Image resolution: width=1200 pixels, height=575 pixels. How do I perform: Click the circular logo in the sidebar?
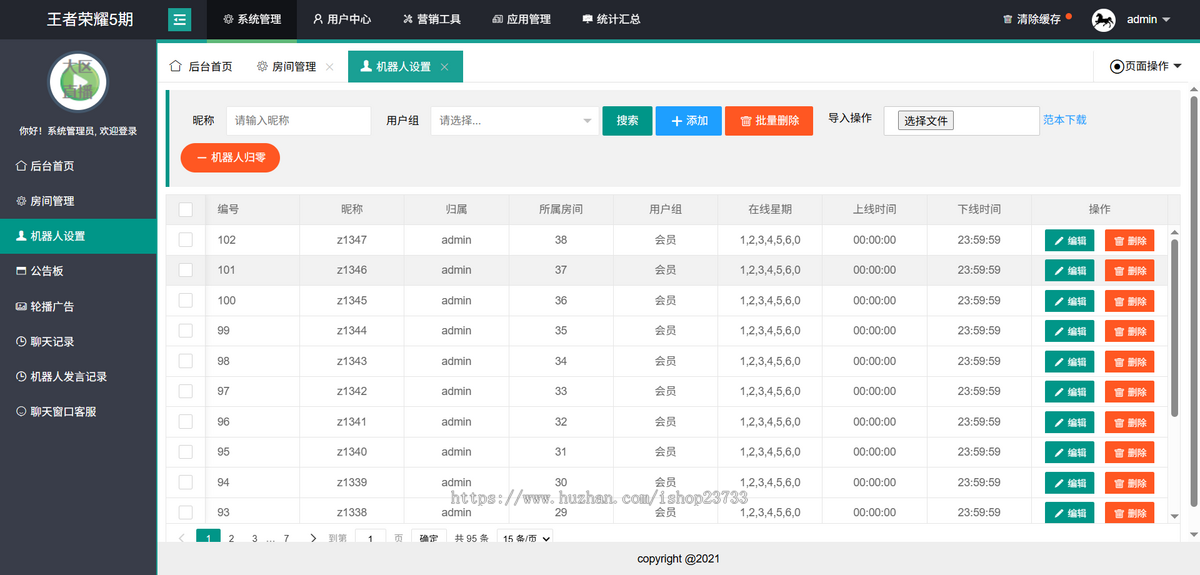[x=78, y=82]
